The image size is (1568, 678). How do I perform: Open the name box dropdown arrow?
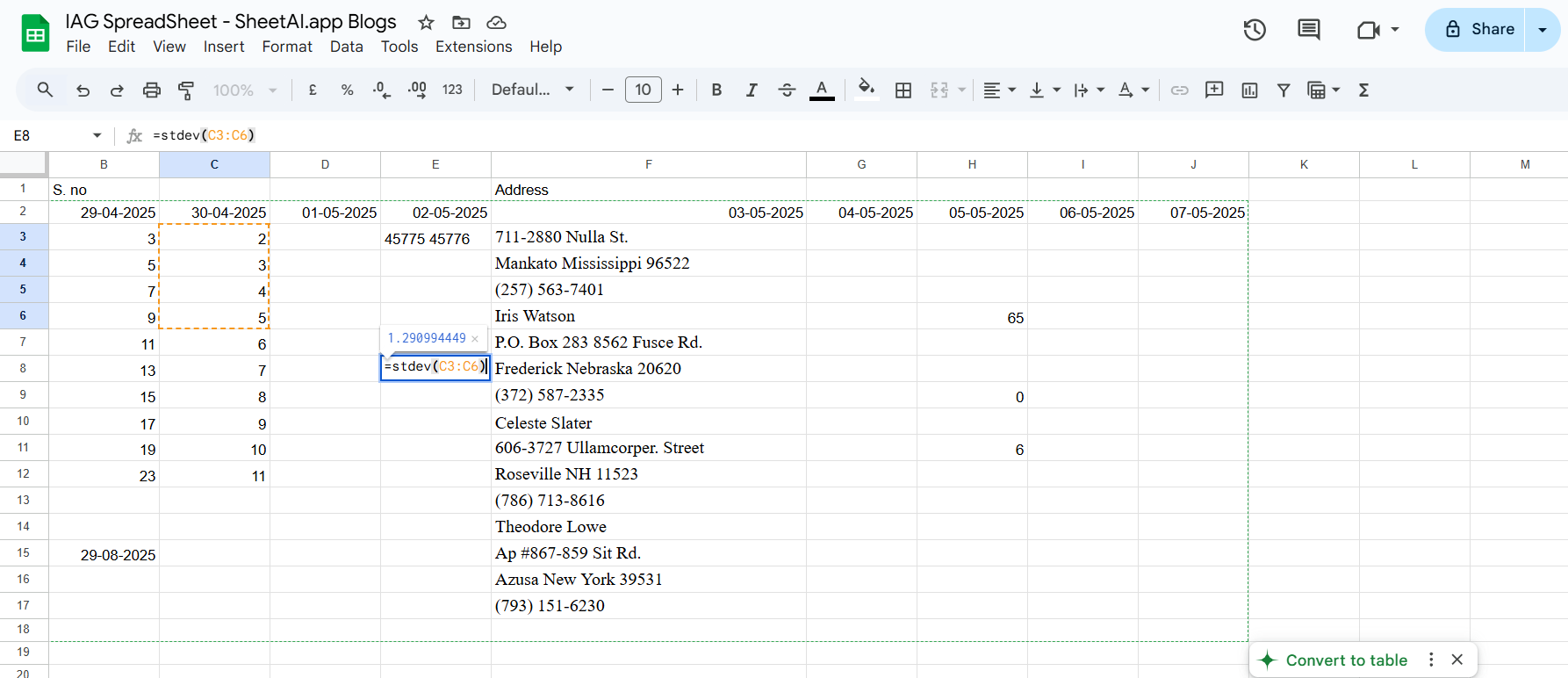97,135
